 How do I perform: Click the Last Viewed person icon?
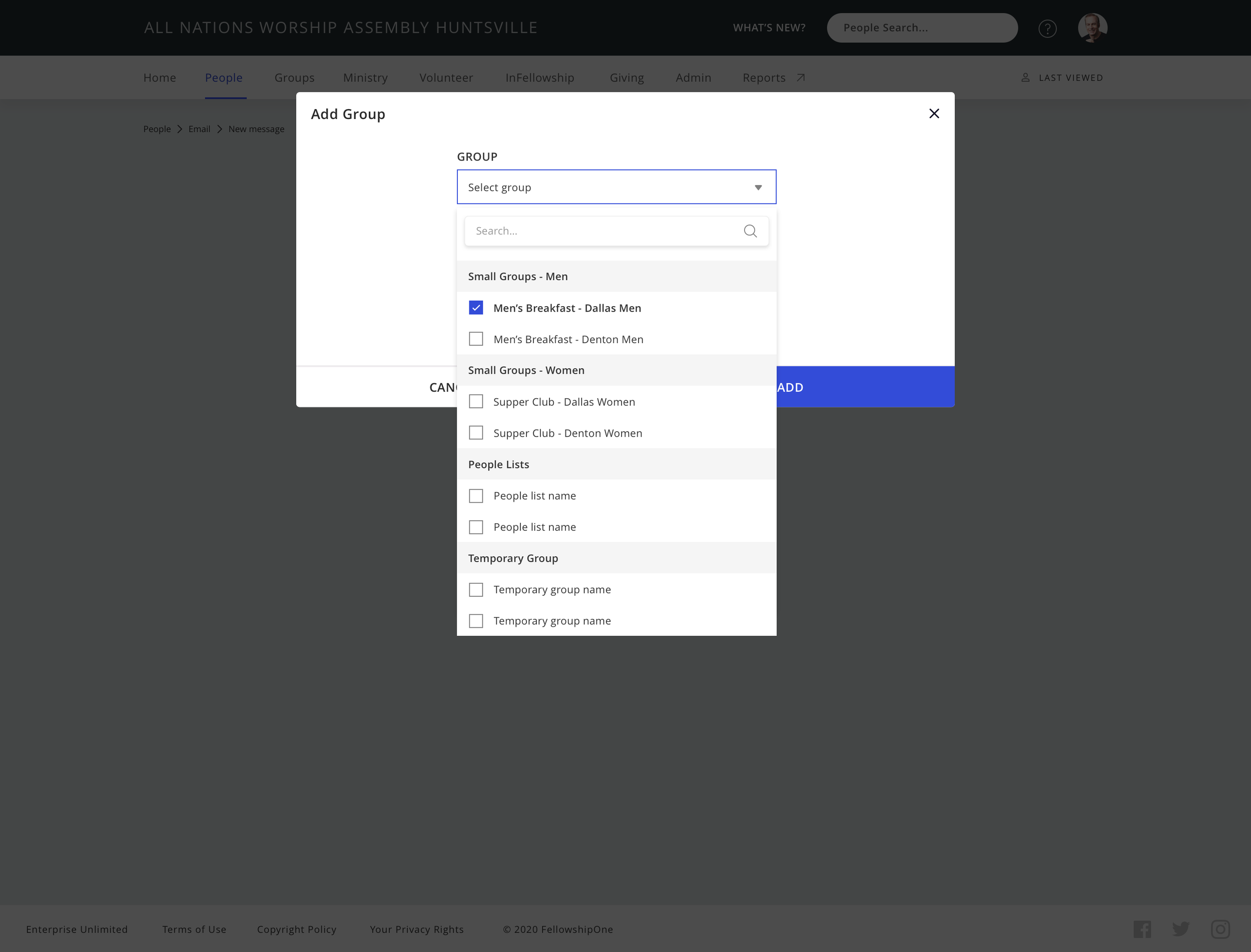pos(1026,77)
